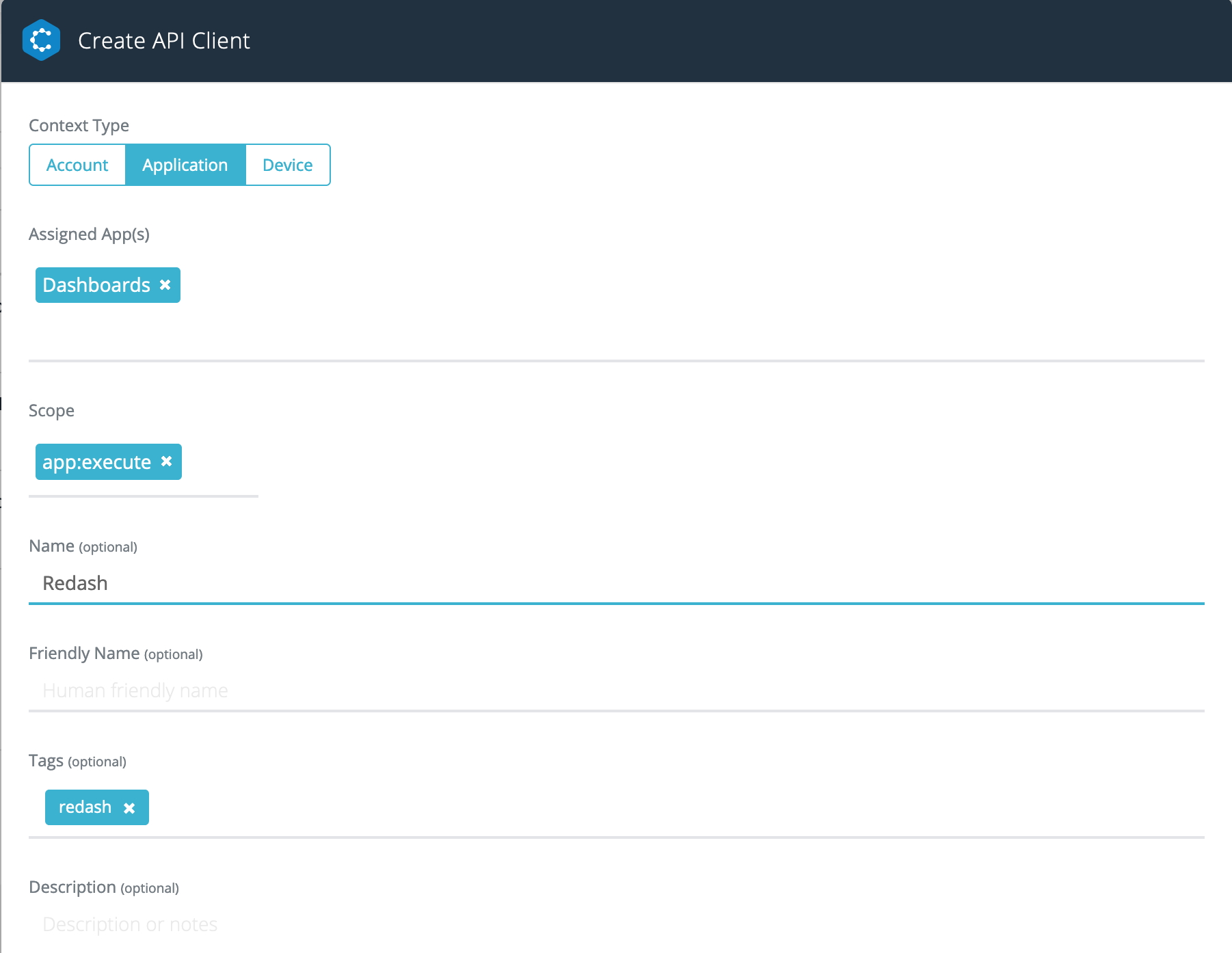Remove Dashboards app using its x icon
Viewport: 1232px width, 953px height.
[165, 284]
